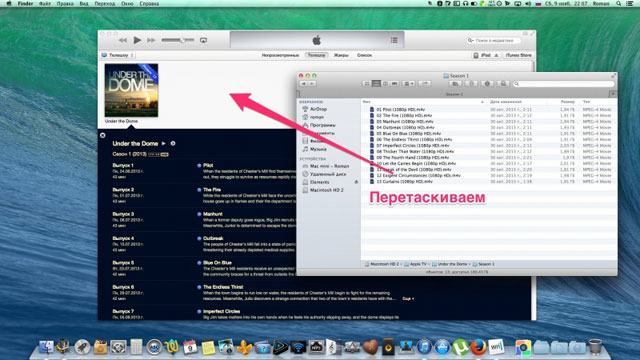Switch to the Жанры tab in iTunes

pos(341,55)
